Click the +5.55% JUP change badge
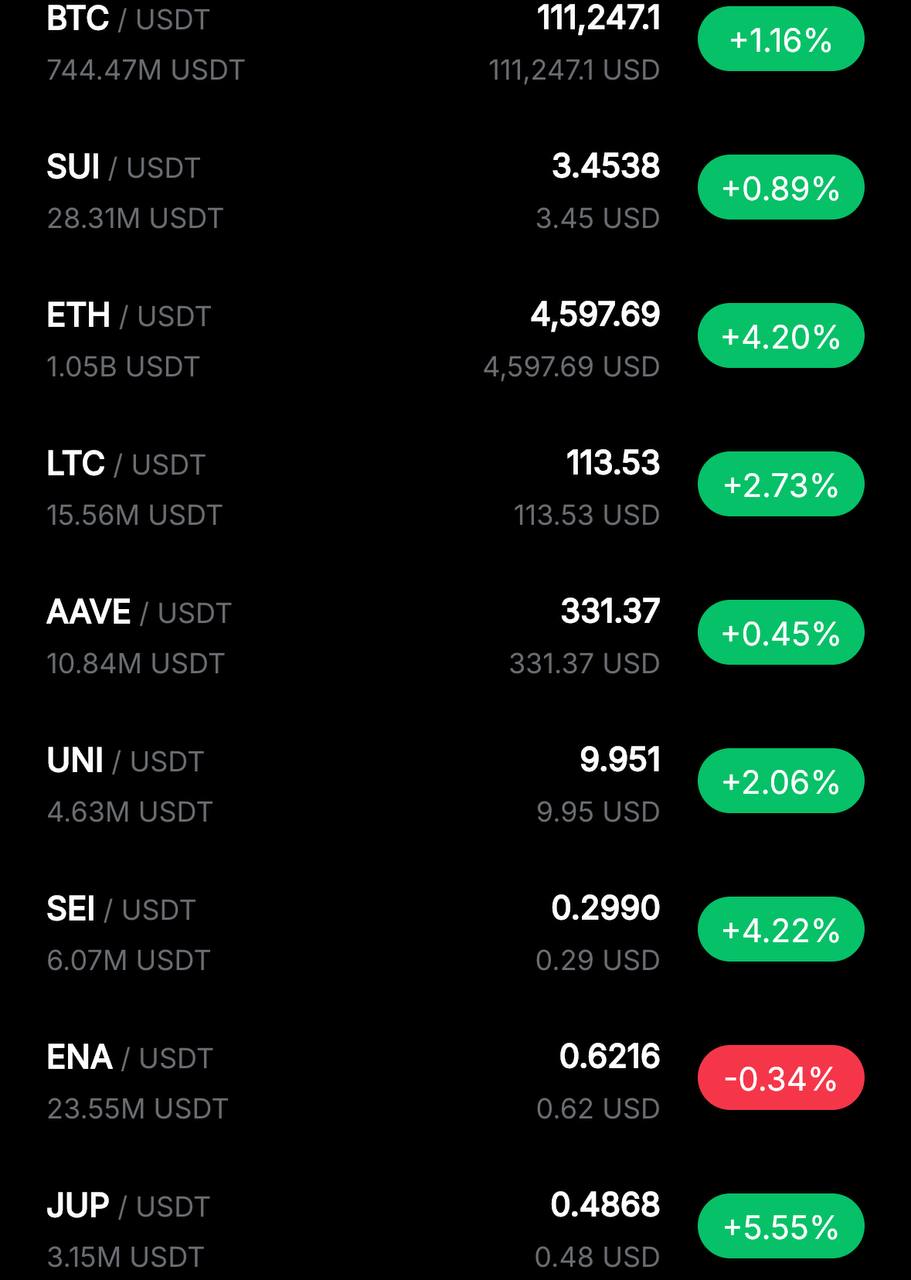The width and height of the screenshot is (911, 1280). point(780,1226)
